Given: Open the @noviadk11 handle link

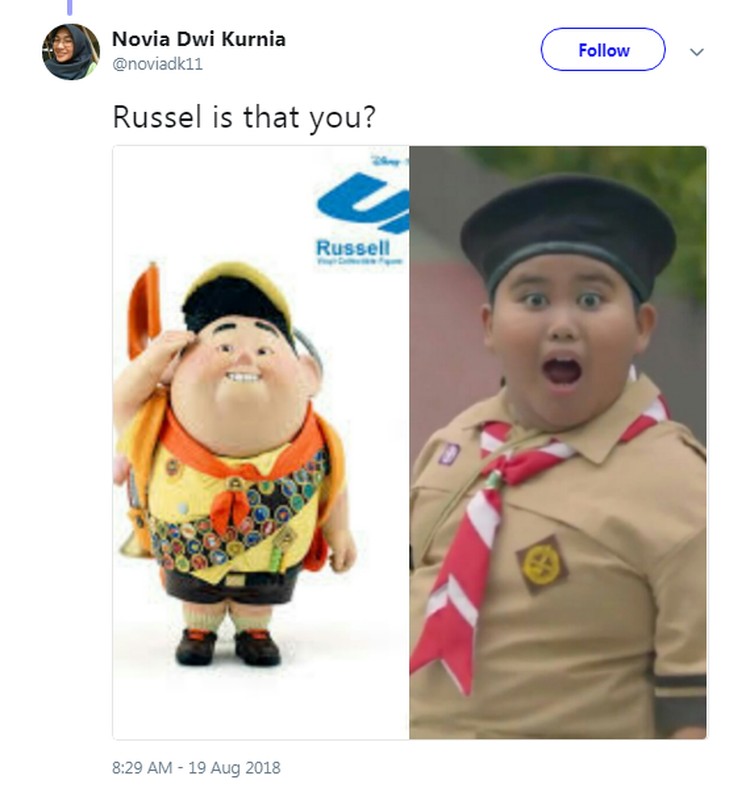Looking at the screenshot, I should pyautogui.click(x=157, y=64).
